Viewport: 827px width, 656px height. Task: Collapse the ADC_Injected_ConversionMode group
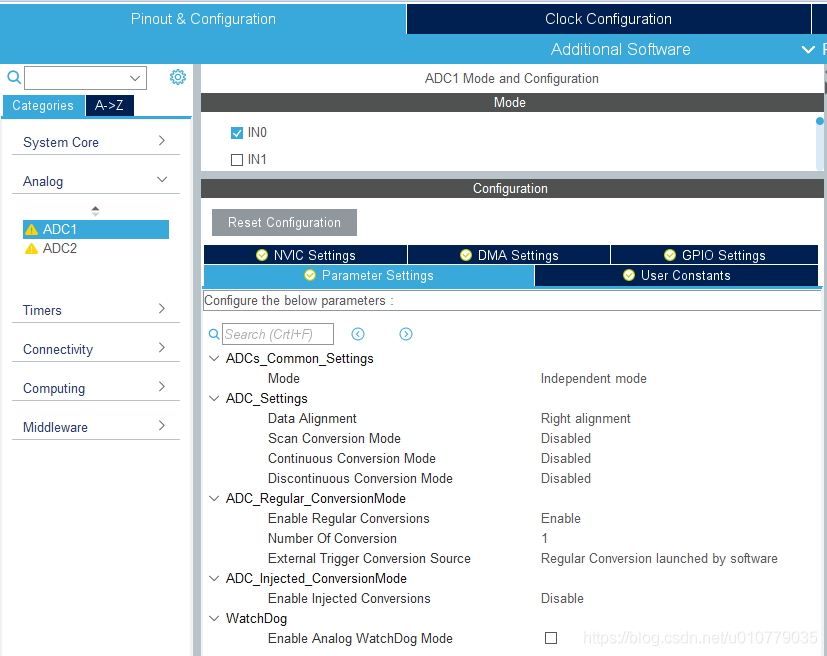pos(214,578)
